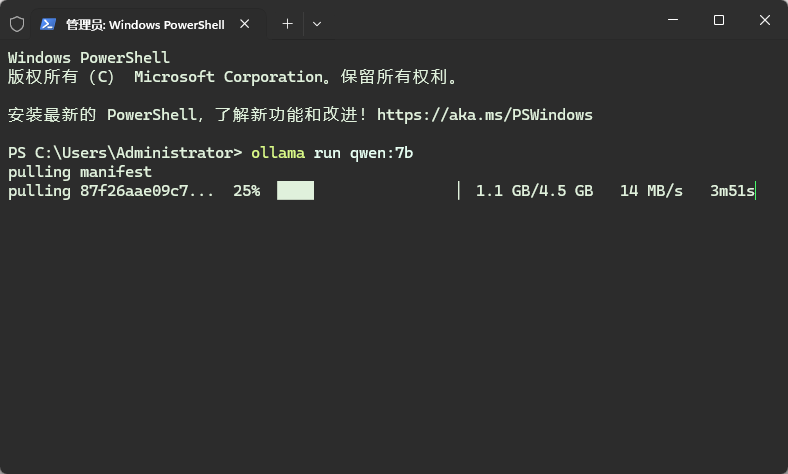Click the Microsoft Corporation copyright line
The image size is (788, 474).
click(x=232, y=77)
